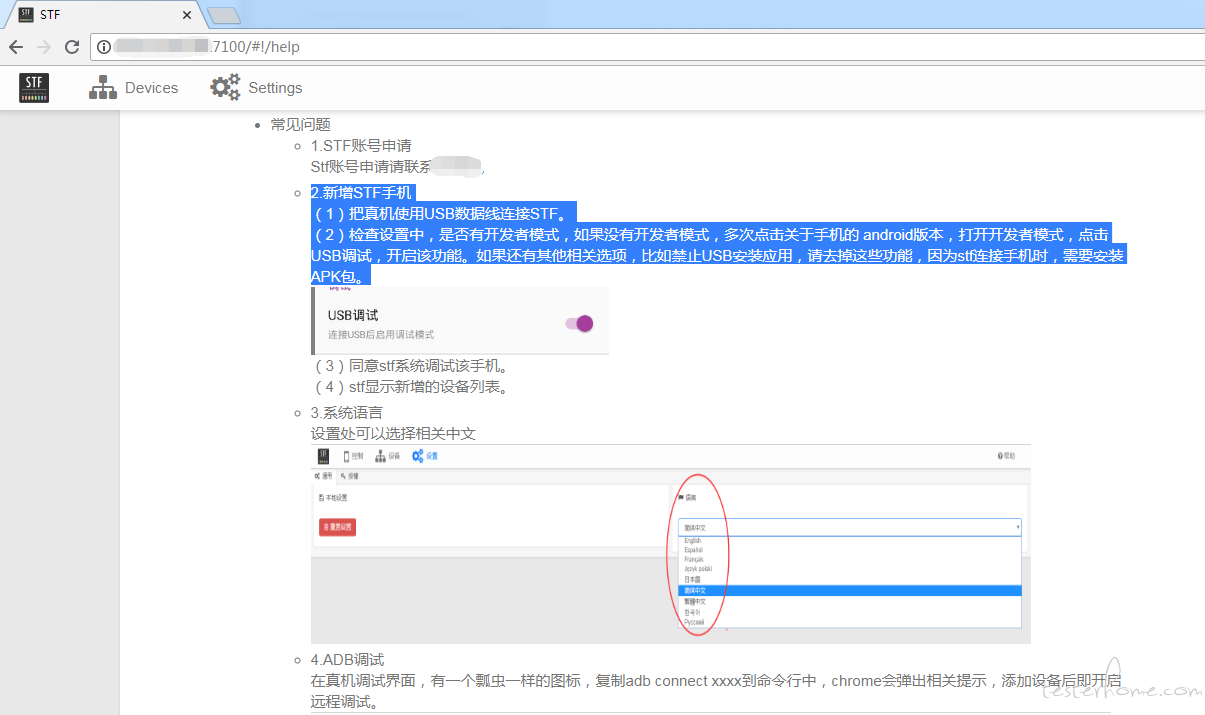Viewport: 1205px width, 715px height.
Task: Click the browser forward arrow
Action: click(x=44, y=47)
